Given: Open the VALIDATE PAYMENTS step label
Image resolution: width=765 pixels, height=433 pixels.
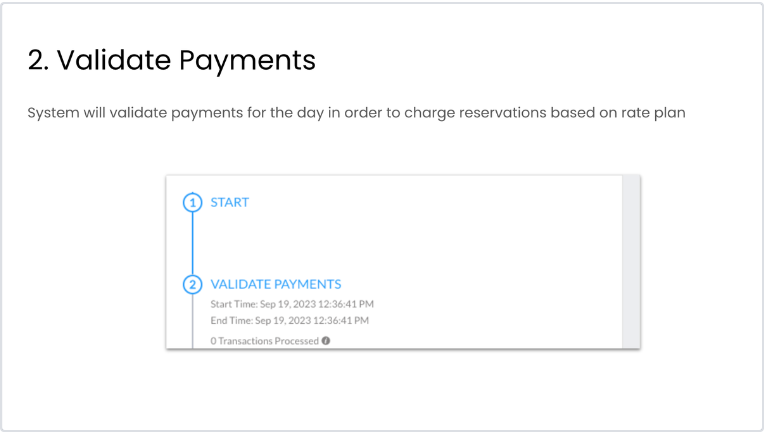Looking at the screenshot, I should click(x=276, y=284).
